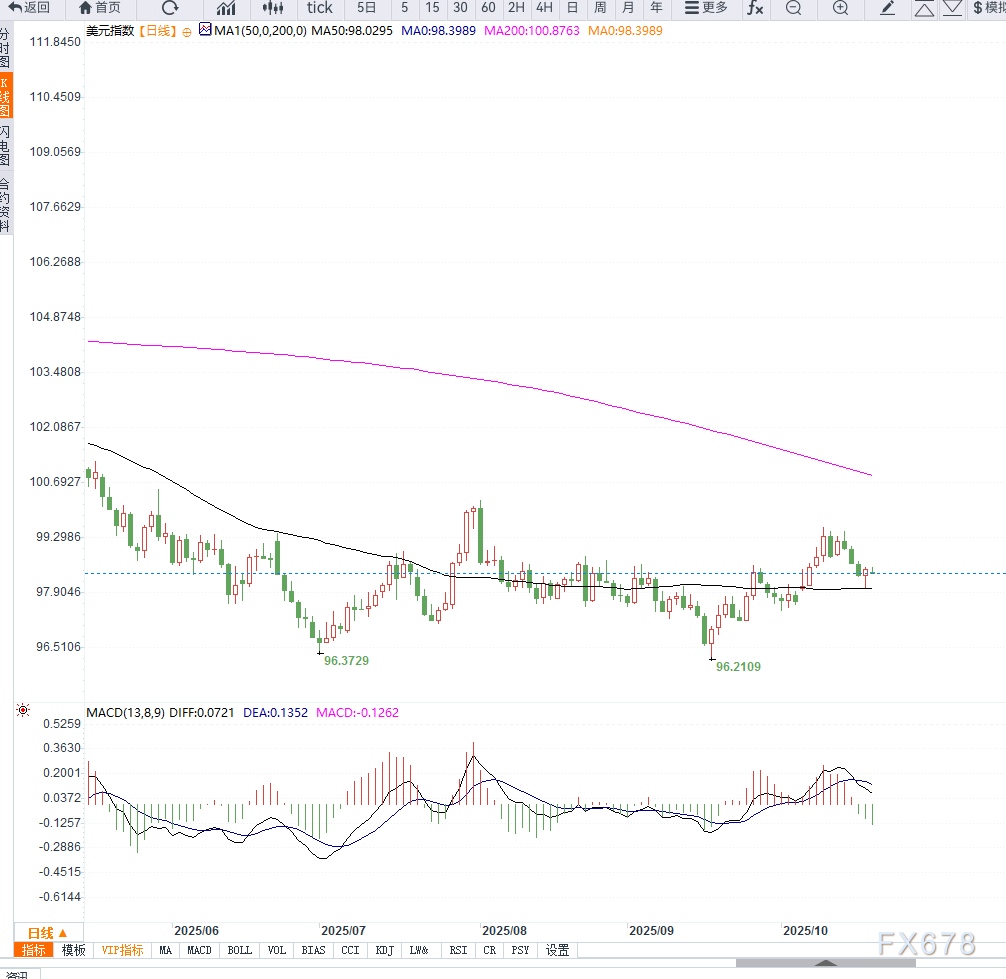
Task: Toggle the MA1 indicator icon in legend
Action: coord(205,30)
